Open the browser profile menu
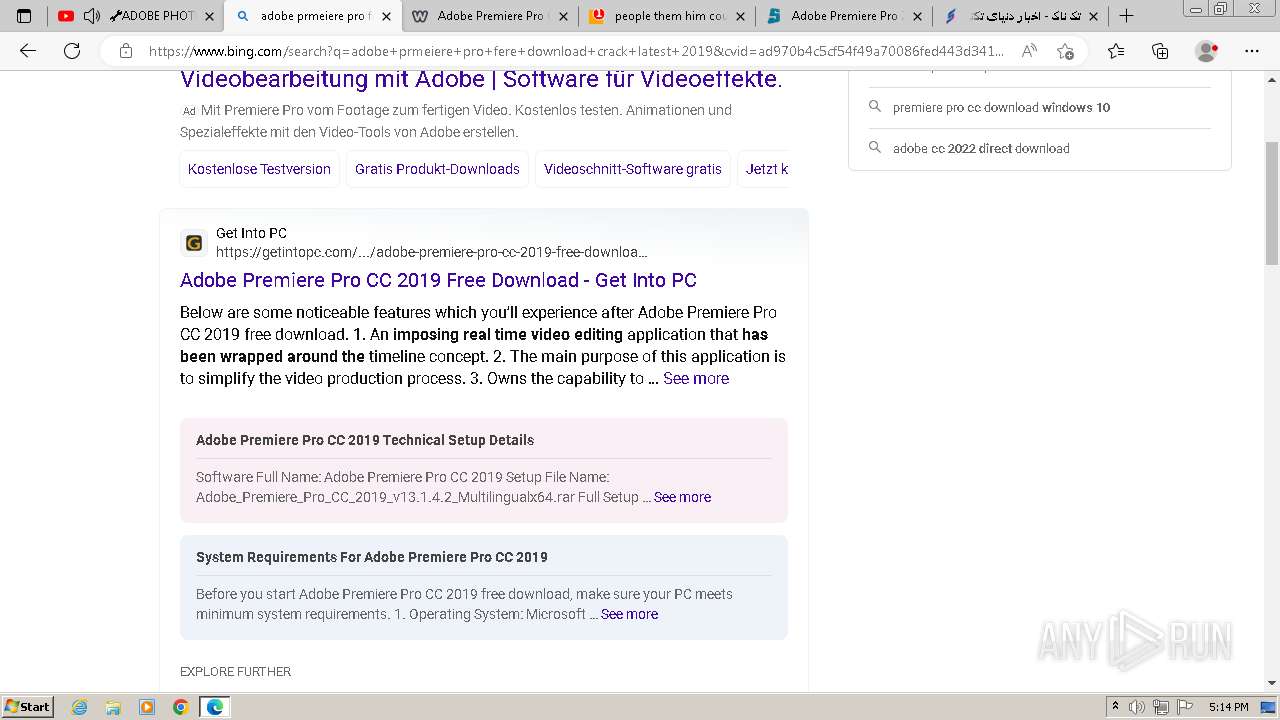 pyautogui.click(x=1207, y=51)
